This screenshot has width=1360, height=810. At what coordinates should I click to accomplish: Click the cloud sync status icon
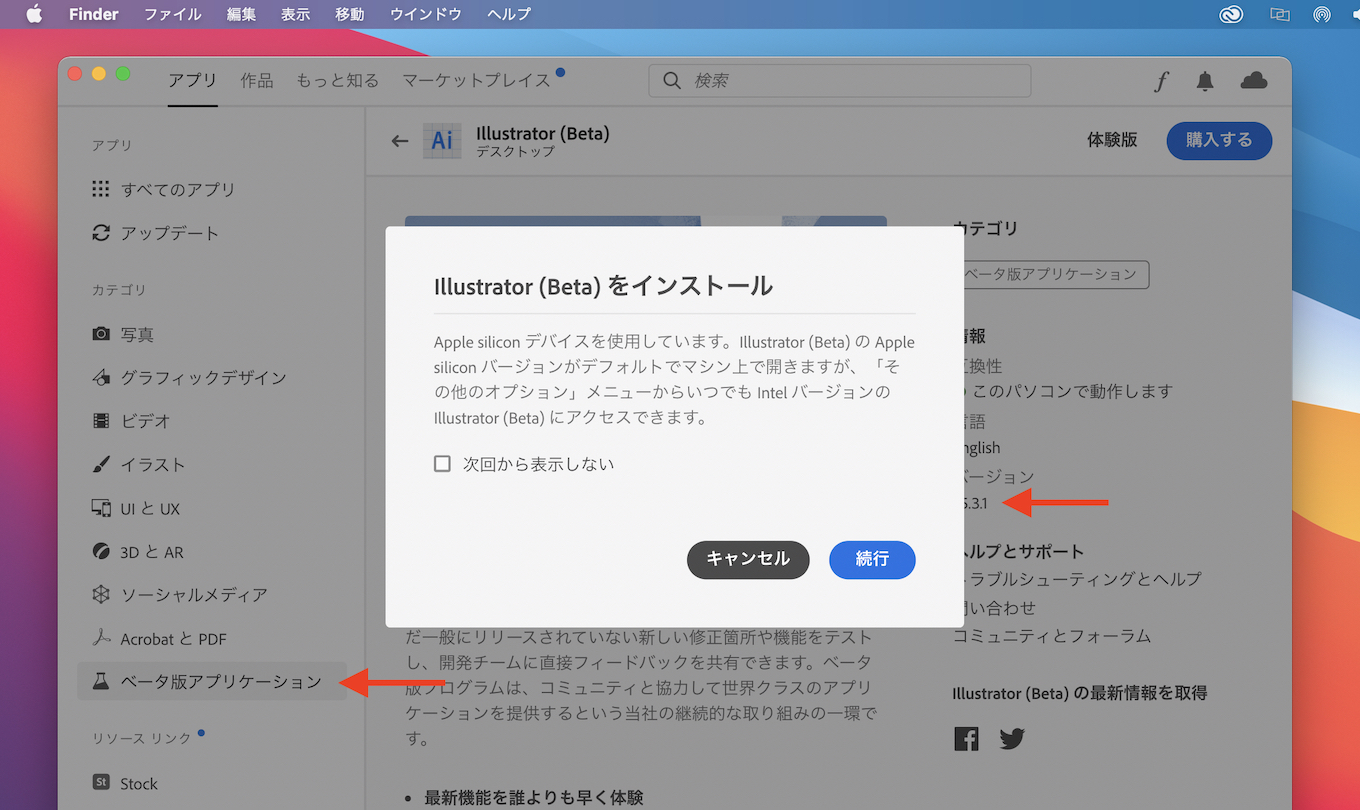click(x=1254, y=81)
